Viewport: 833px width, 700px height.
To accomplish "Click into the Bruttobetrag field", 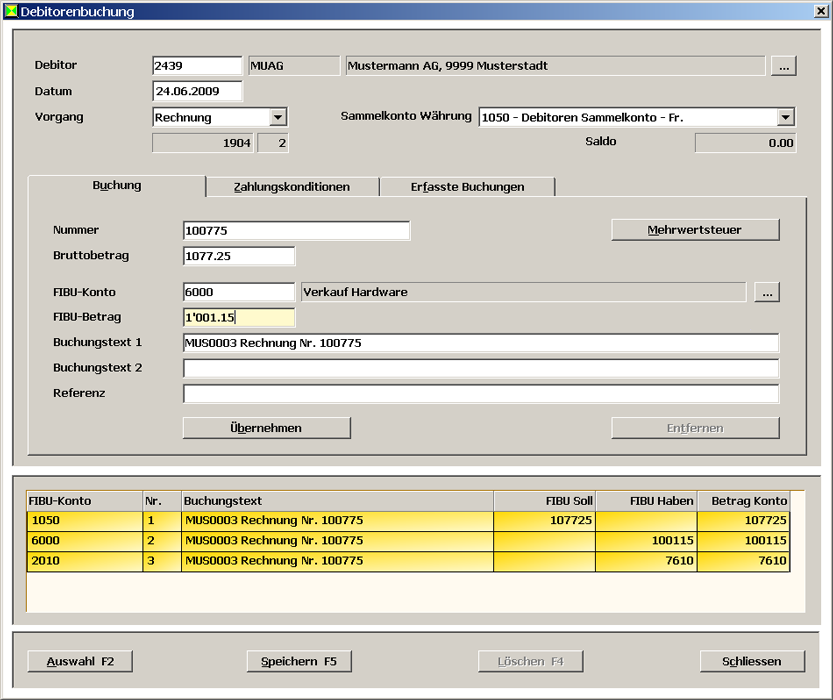I will tap(239, 256).
